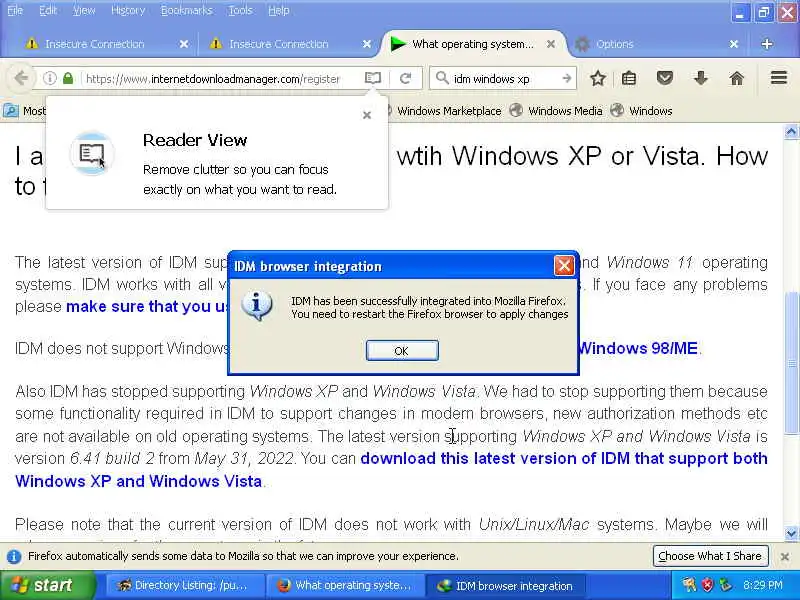Select IDM browser integration taskbar button
Screen dimensions: 800x600
(x=506, y=585)
